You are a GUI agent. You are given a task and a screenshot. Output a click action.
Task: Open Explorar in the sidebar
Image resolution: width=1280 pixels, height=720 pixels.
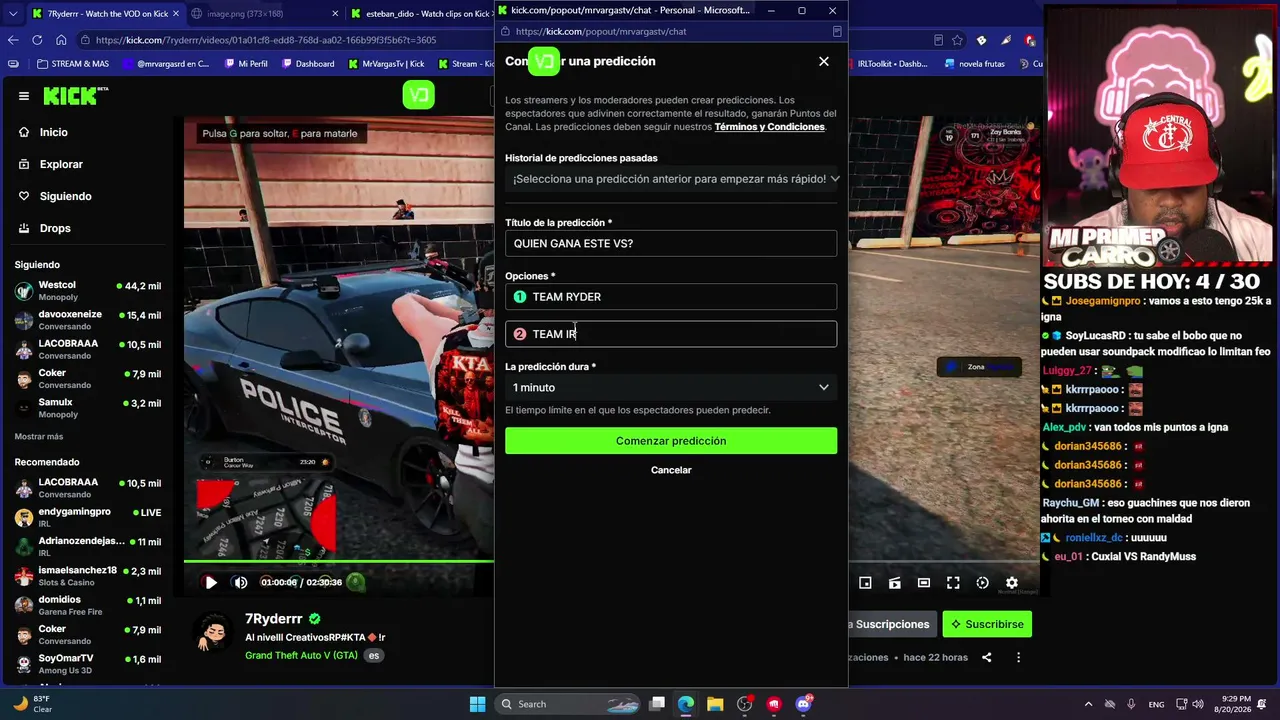(x=61, y=164)
